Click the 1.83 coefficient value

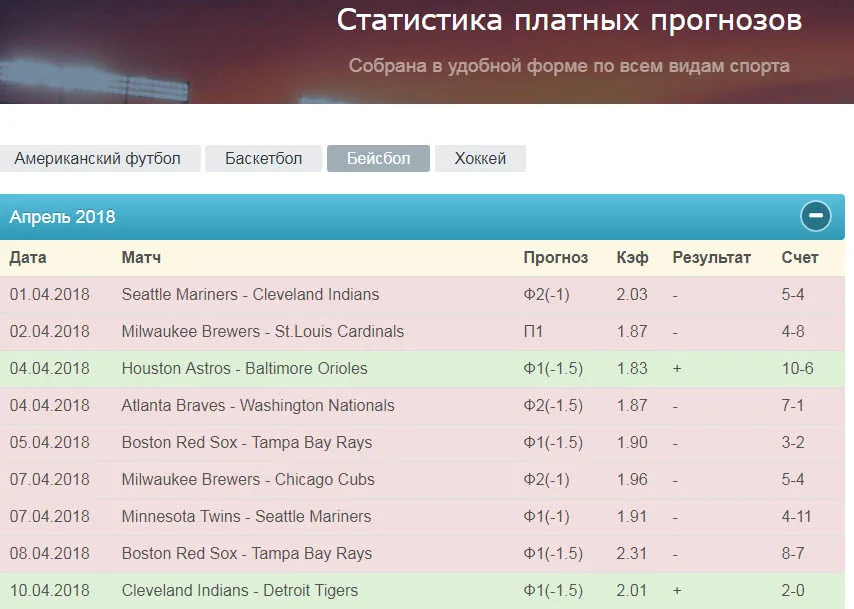[632, 368]
